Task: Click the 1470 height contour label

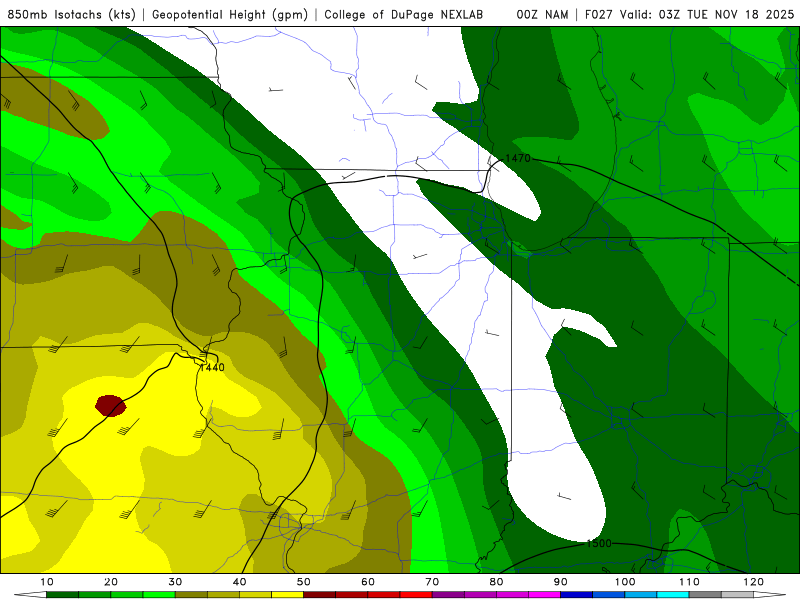Action: [518, 158]
